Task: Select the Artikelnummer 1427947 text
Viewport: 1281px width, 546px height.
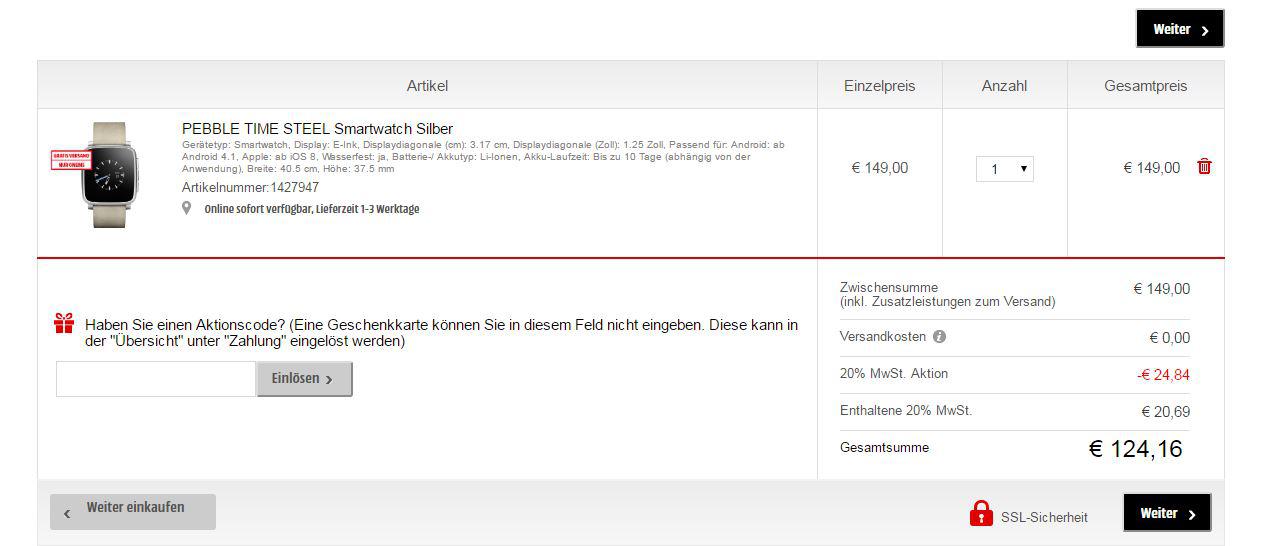Action: 250,187
